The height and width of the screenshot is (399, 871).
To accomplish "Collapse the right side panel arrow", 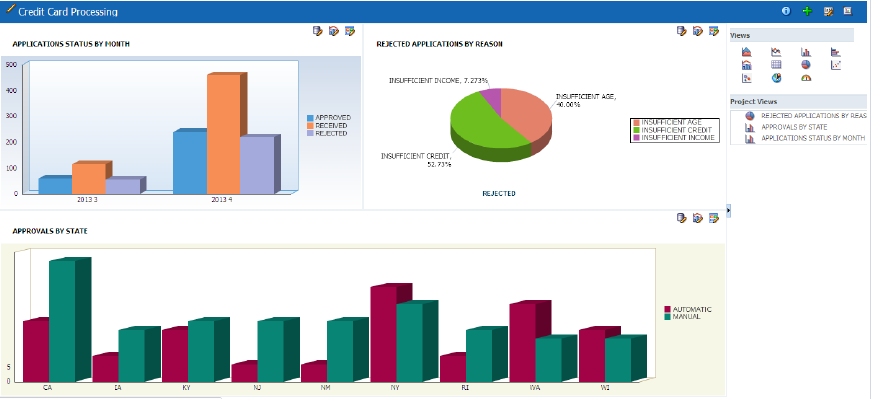I will [728, 210].
